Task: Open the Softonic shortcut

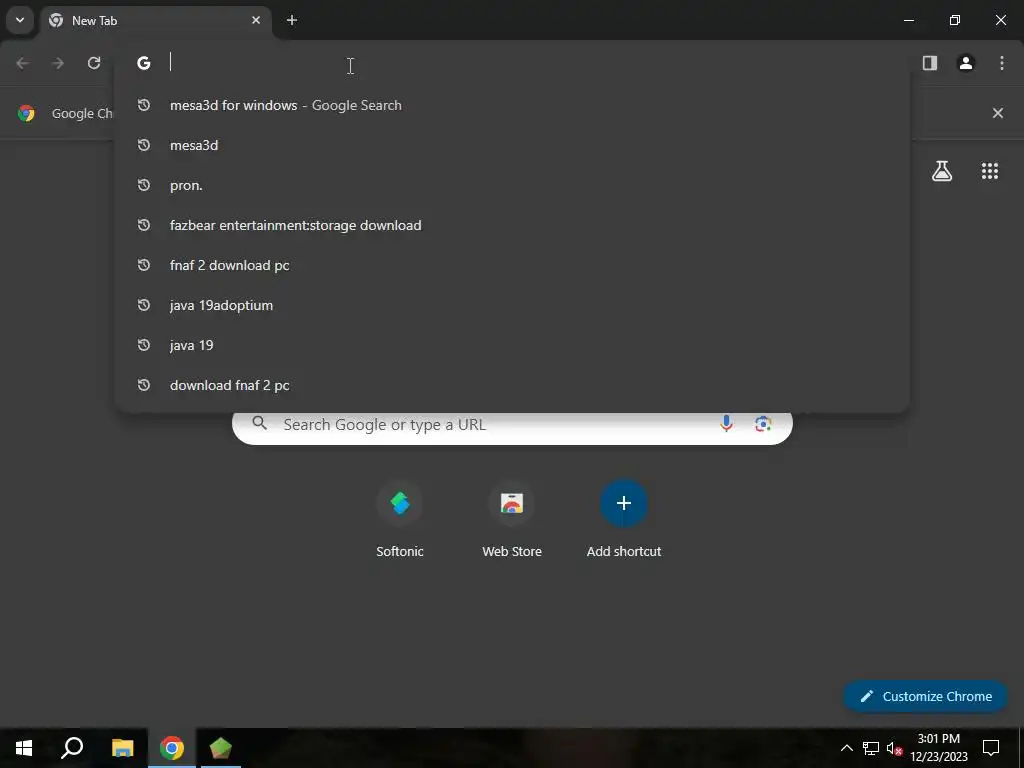Action: 400,519
